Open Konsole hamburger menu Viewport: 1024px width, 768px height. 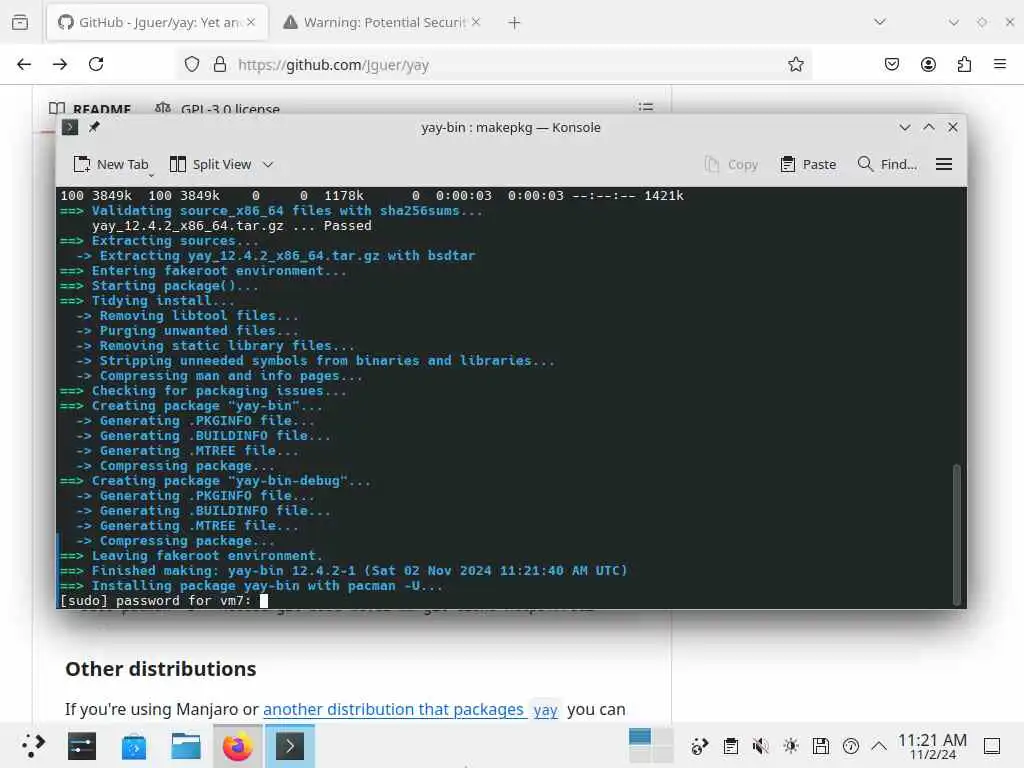(944, 165)
